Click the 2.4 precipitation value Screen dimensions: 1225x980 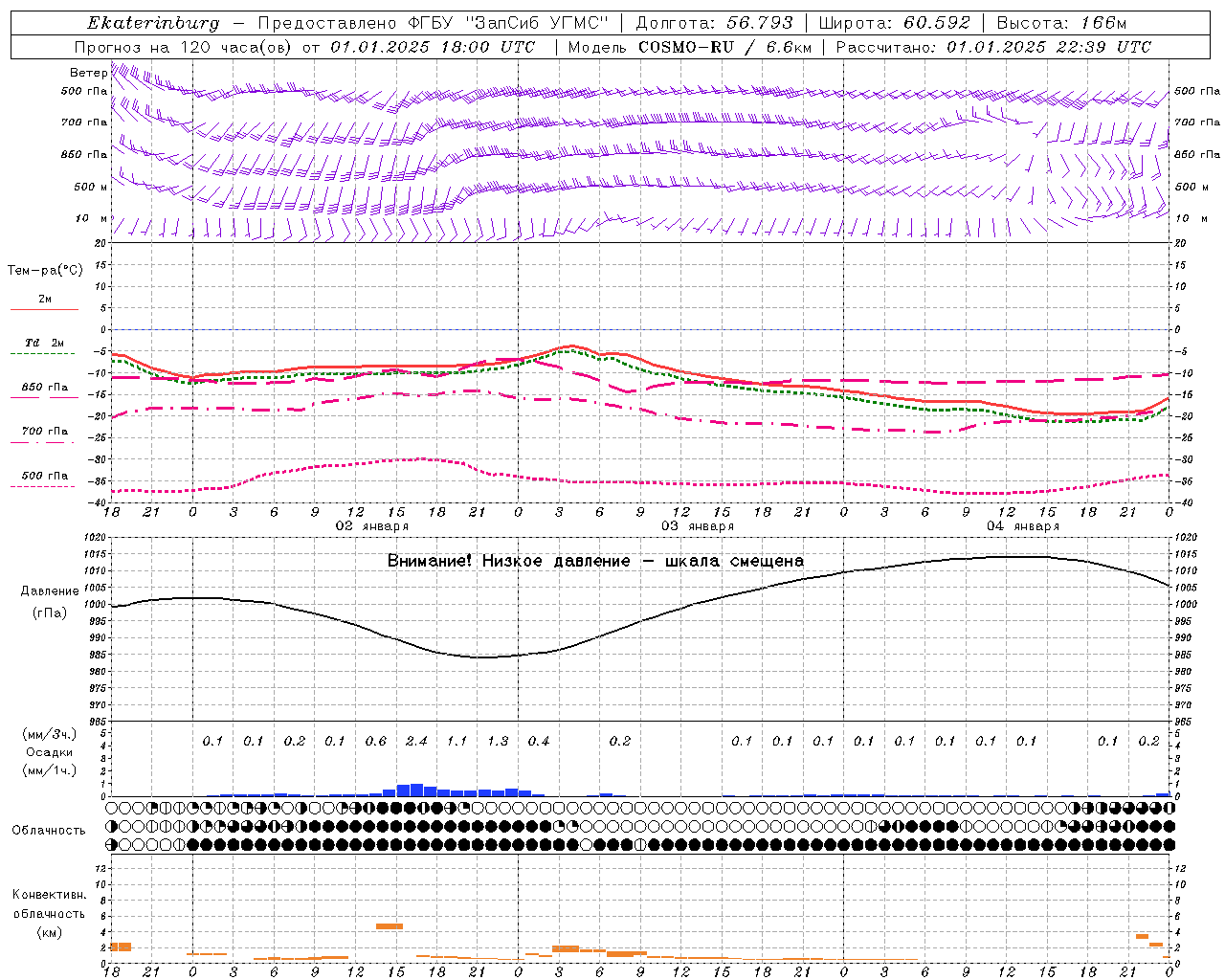pos(416,741)
